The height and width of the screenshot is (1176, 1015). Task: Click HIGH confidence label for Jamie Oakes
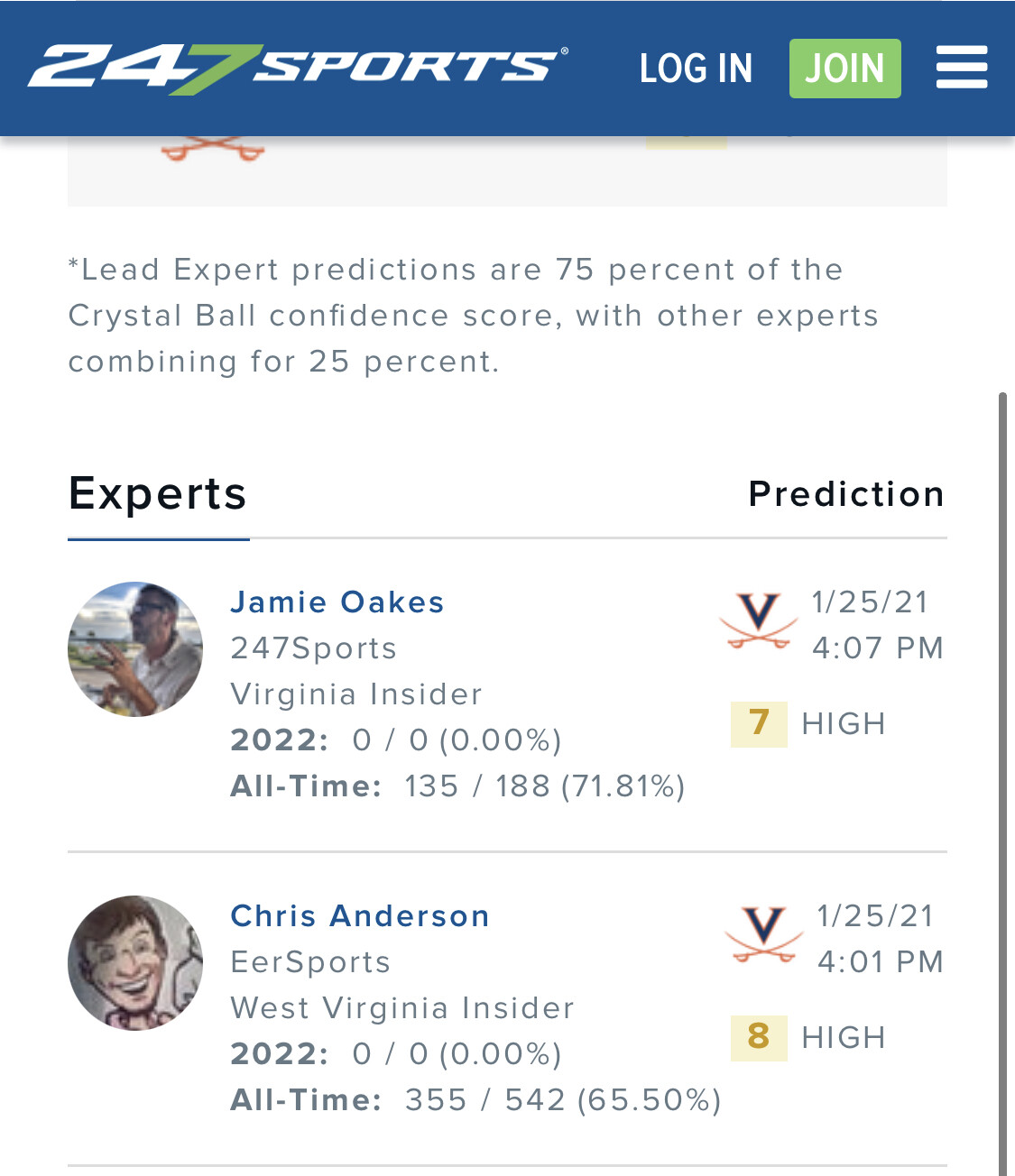point(844,724)
